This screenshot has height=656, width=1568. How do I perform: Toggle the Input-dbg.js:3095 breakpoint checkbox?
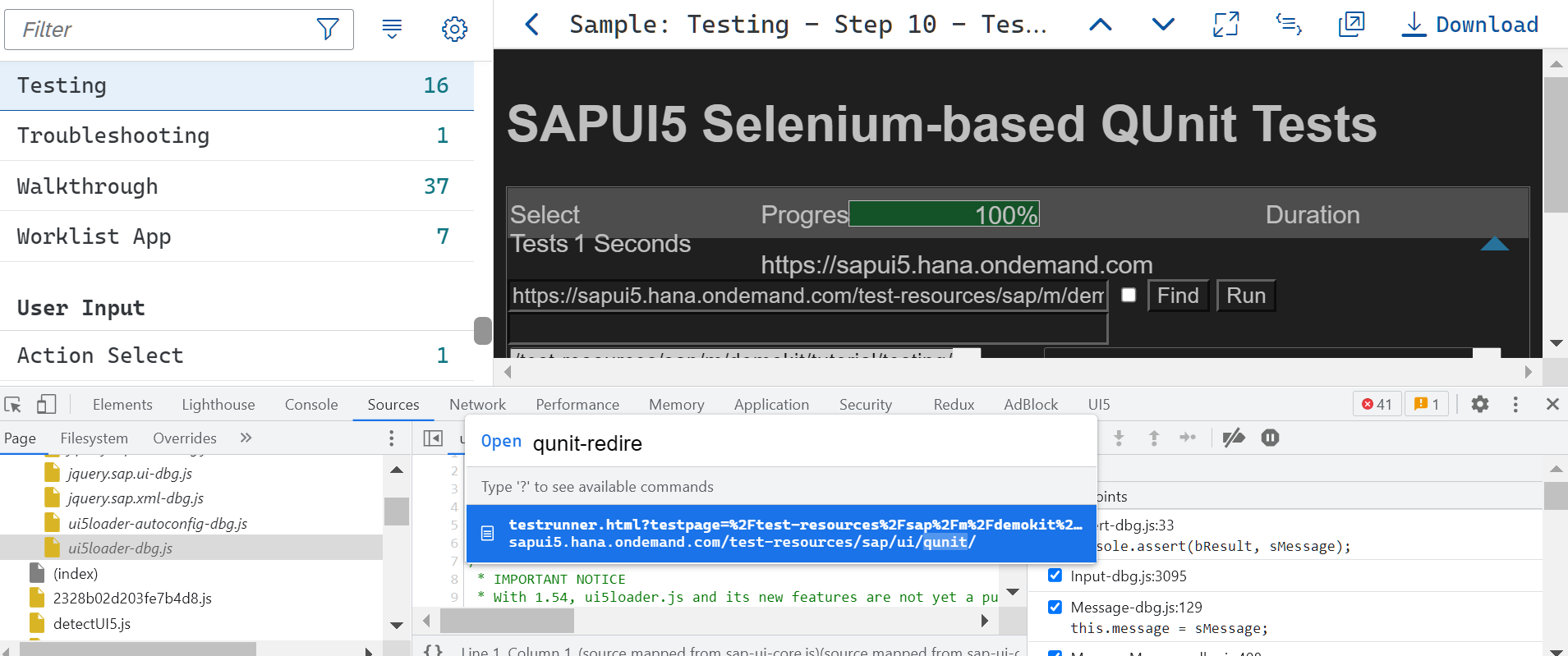(x=1055, y=576)
